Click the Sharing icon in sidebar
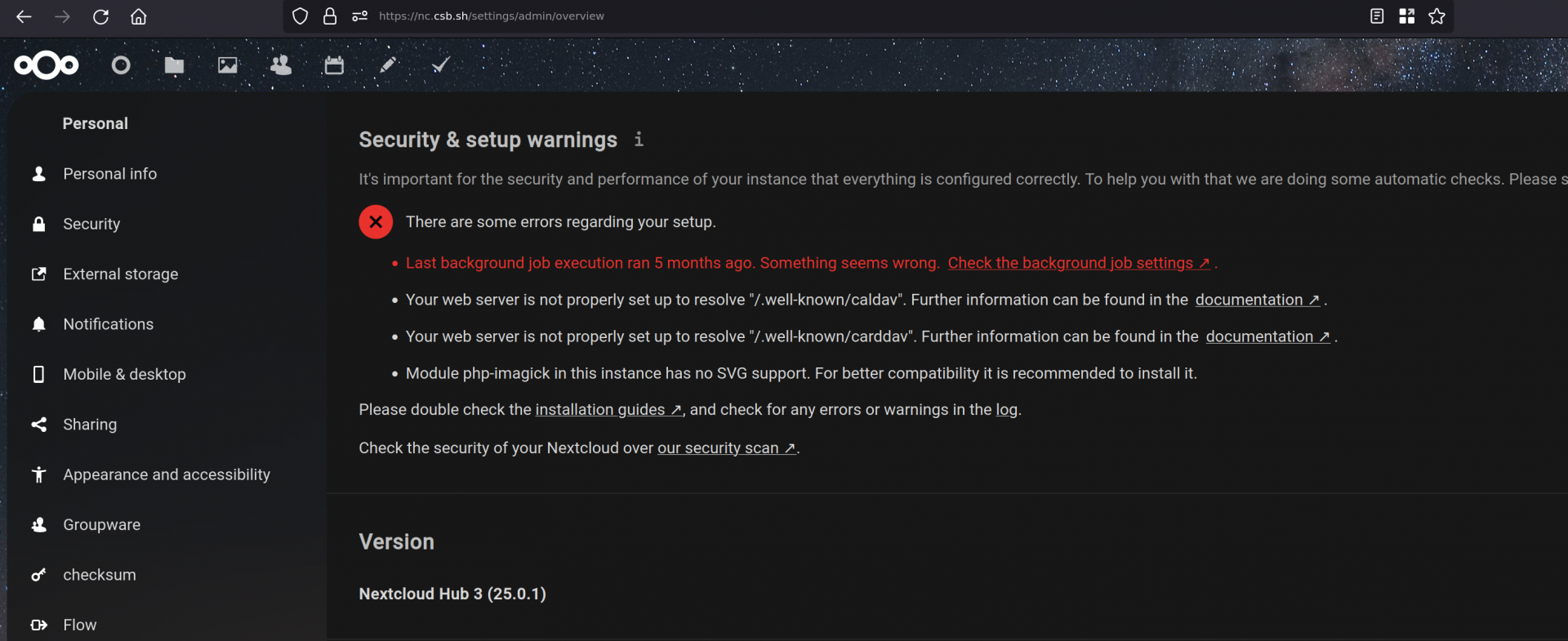1568x641 pixels. tap(38, 425)
